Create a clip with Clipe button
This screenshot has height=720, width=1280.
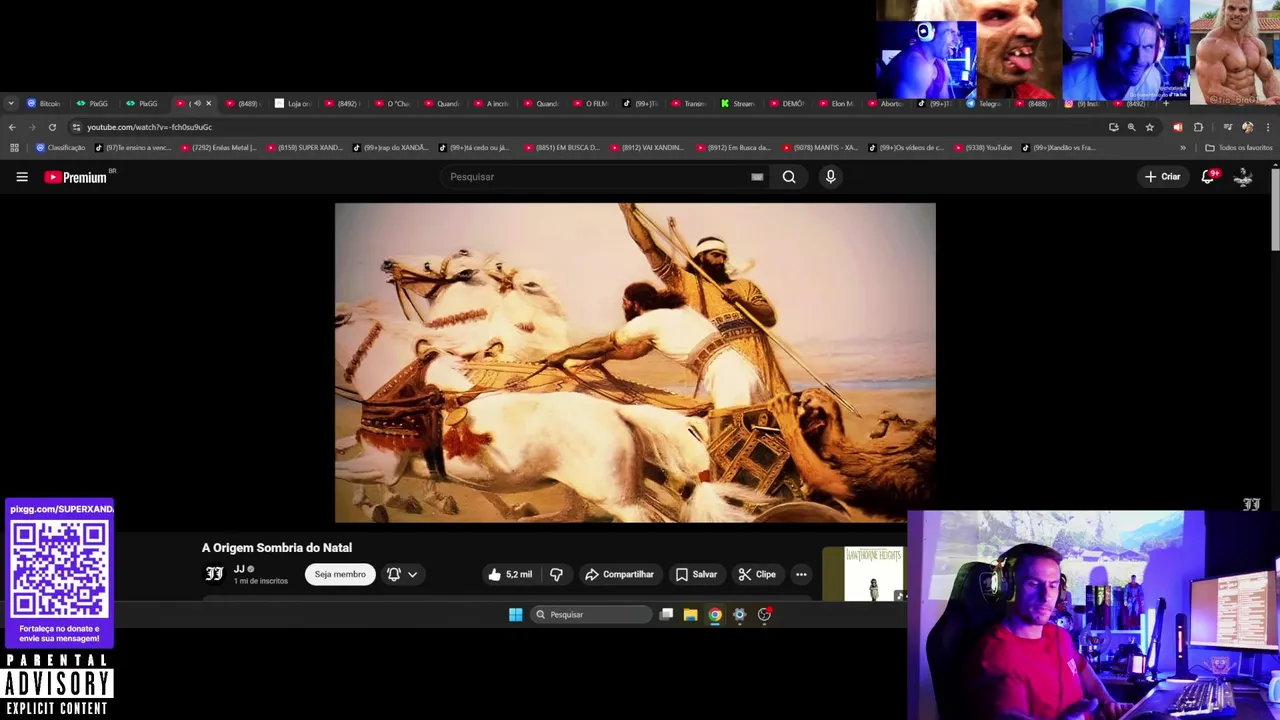click(757, 574)
